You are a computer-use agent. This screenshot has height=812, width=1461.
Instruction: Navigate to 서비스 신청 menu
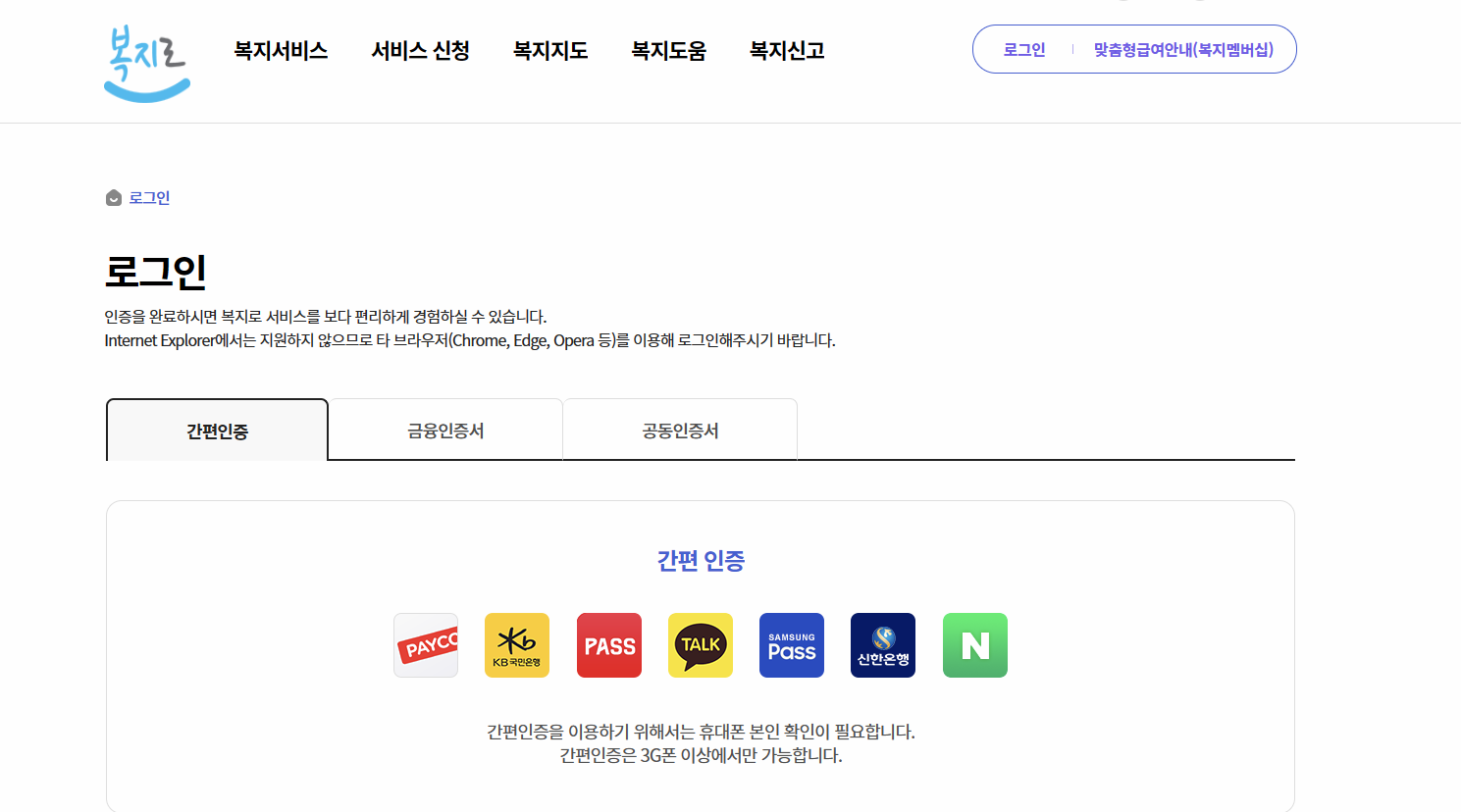pos(420,50)
